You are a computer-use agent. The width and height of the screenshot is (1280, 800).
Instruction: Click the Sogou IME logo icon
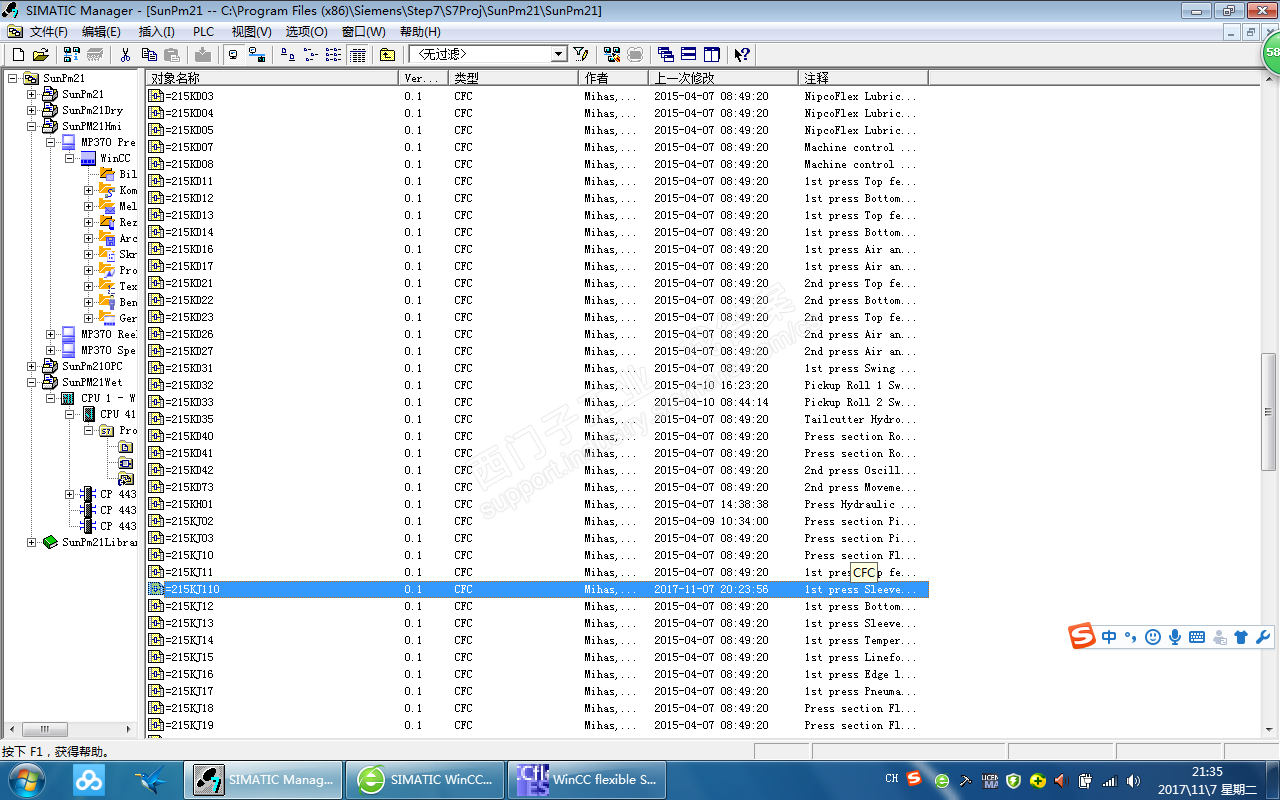1081,636
